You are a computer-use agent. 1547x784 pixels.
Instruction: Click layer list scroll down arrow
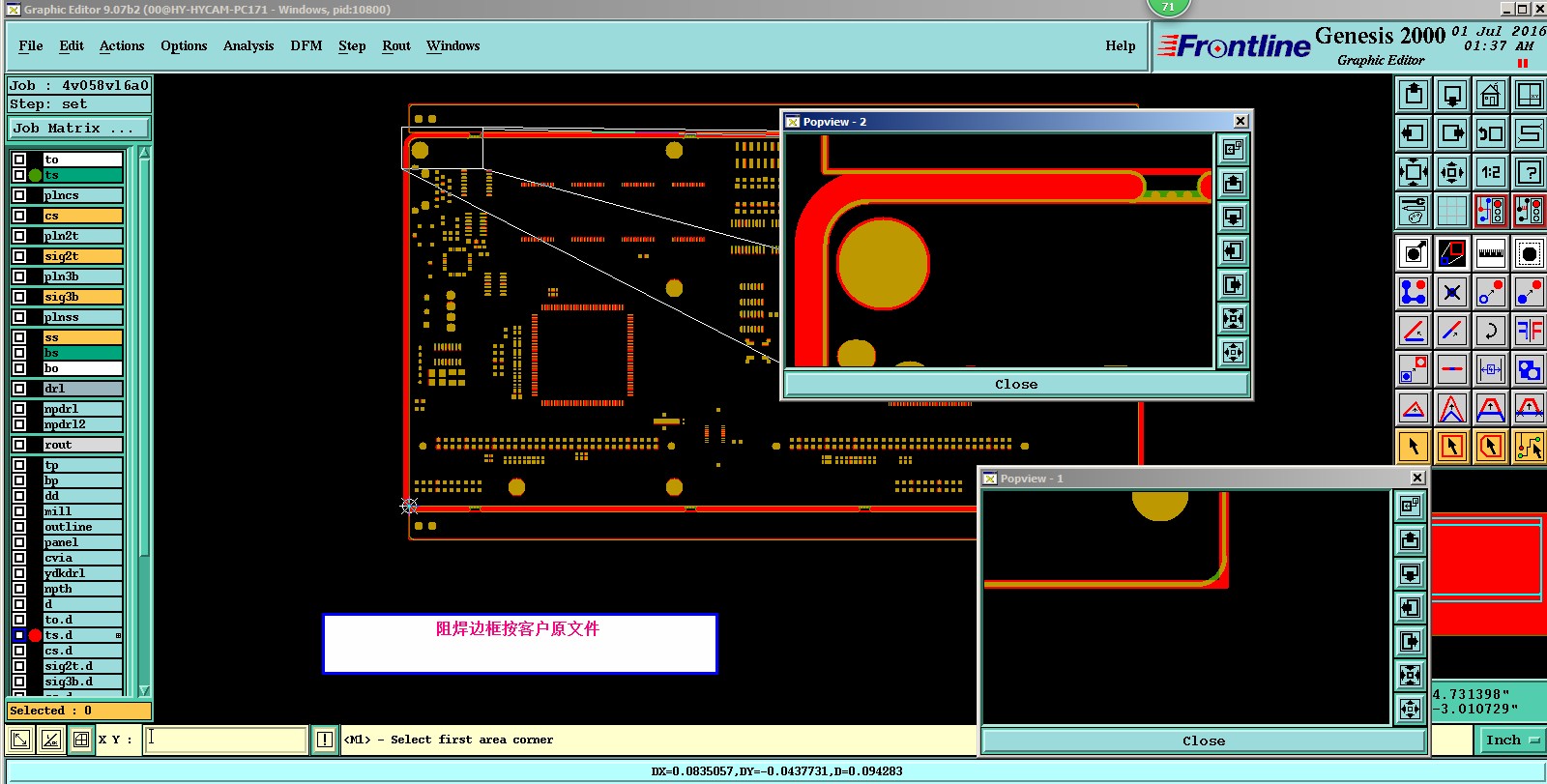[x=144, y=690]
